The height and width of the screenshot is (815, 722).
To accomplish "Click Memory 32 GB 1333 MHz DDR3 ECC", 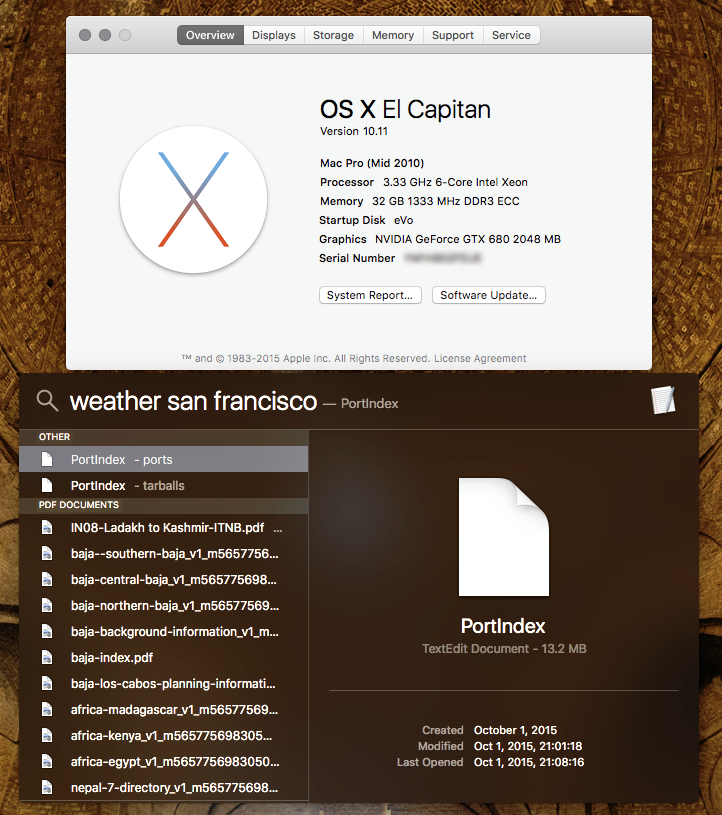I will click(419, 202).
